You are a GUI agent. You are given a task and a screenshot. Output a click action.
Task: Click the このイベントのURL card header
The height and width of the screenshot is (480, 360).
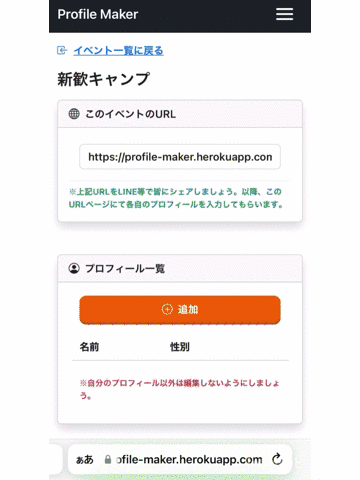coord(180,114)
